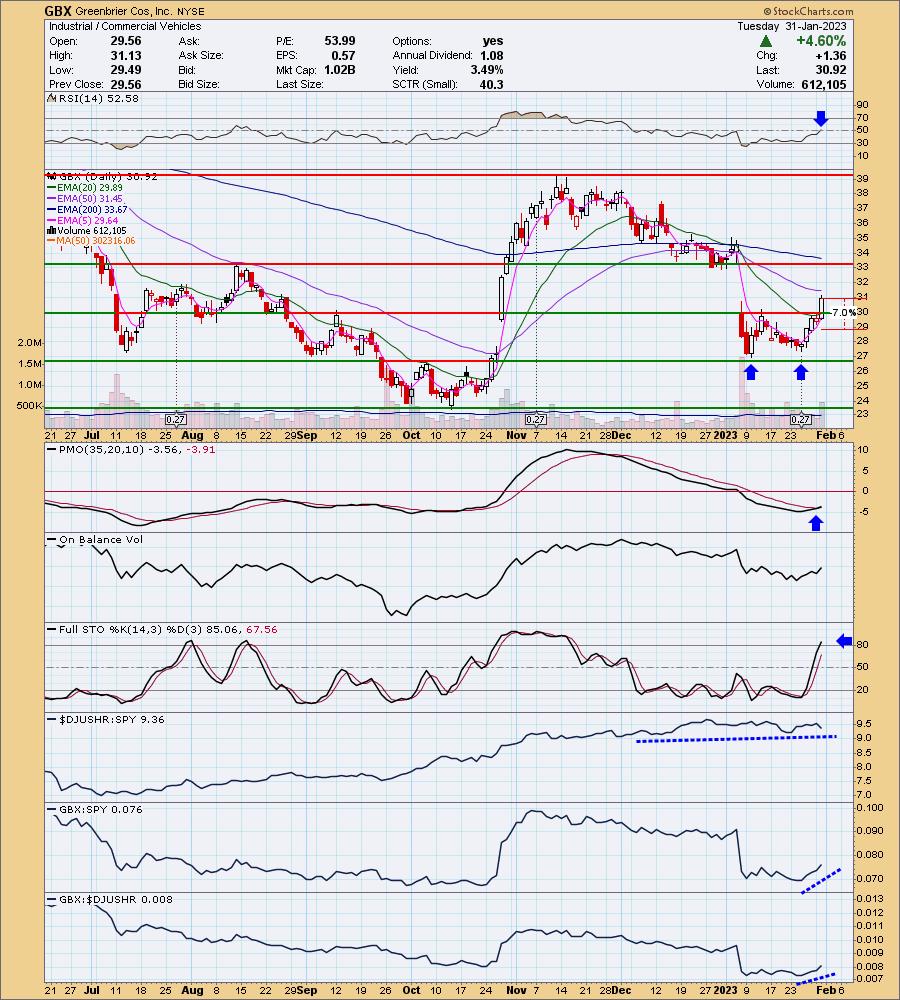This screenshot has width=900, height=1000.
Task: Click the PMO(35,20,10) indicator label
Action: pos(131,450)
